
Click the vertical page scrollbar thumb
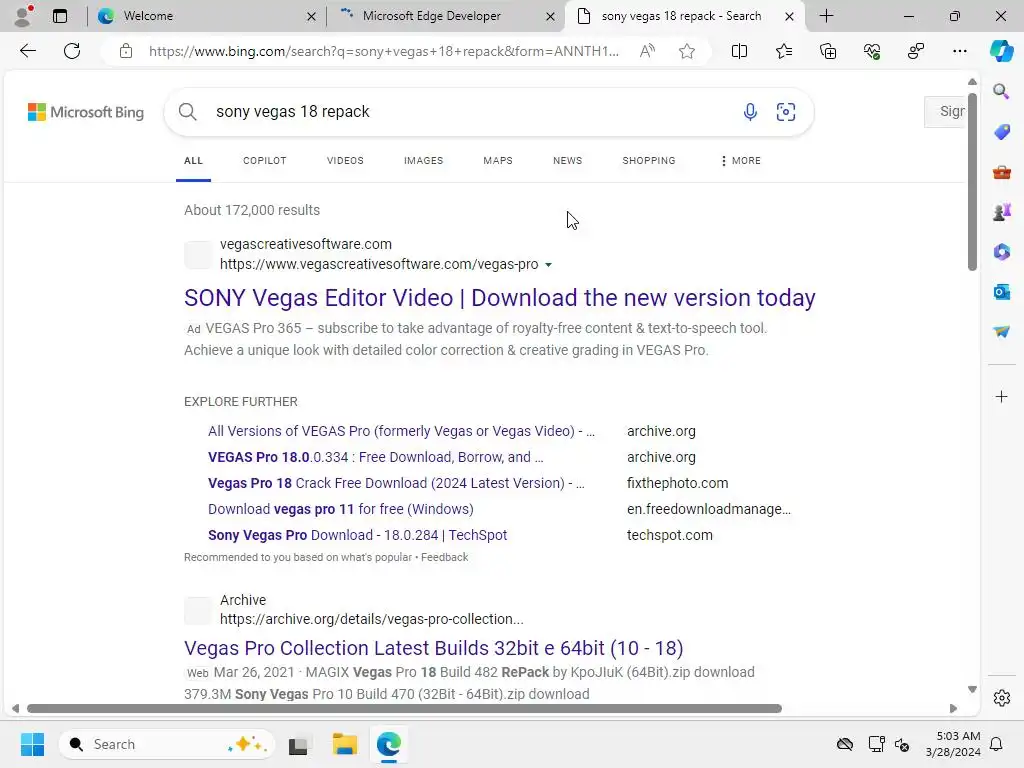(972, 181)
